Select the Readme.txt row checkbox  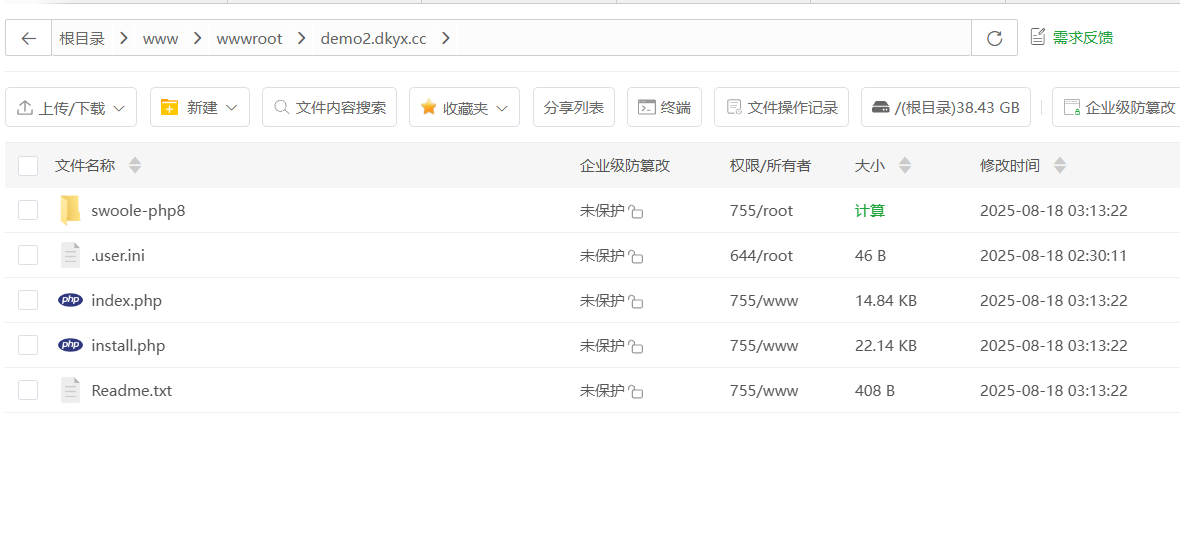pyautogui.click(x=28, y=390)
